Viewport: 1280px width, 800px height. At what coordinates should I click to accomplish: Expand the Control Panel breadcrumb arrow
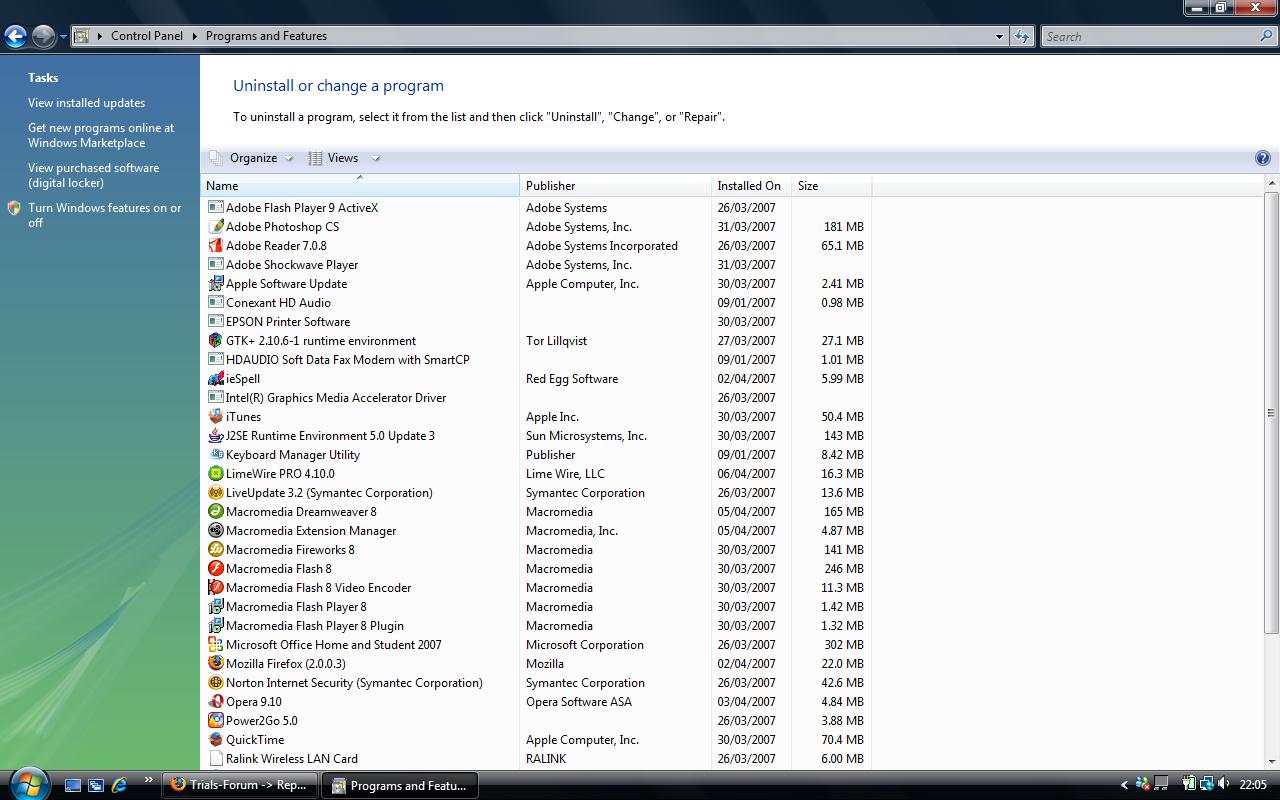(194, 36)
